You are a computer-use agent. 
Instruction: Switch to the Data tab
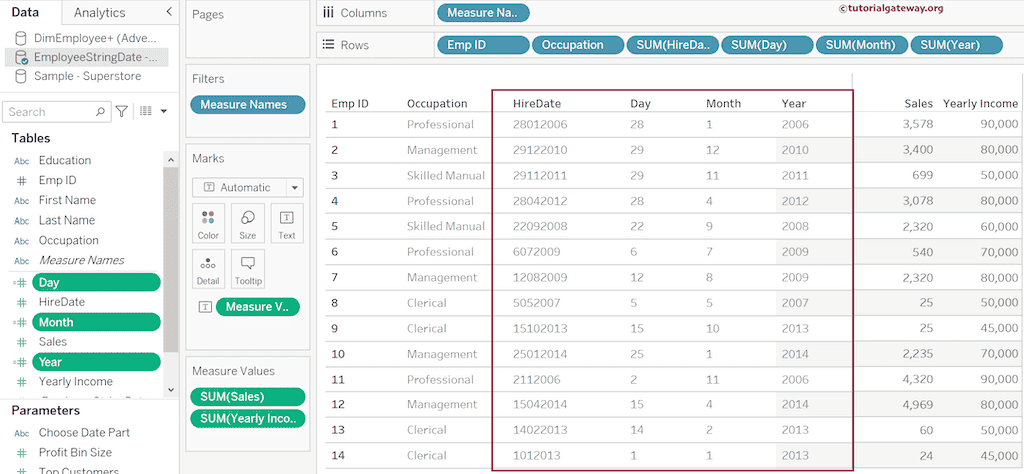pyautogui.click(x=25, y=12)
